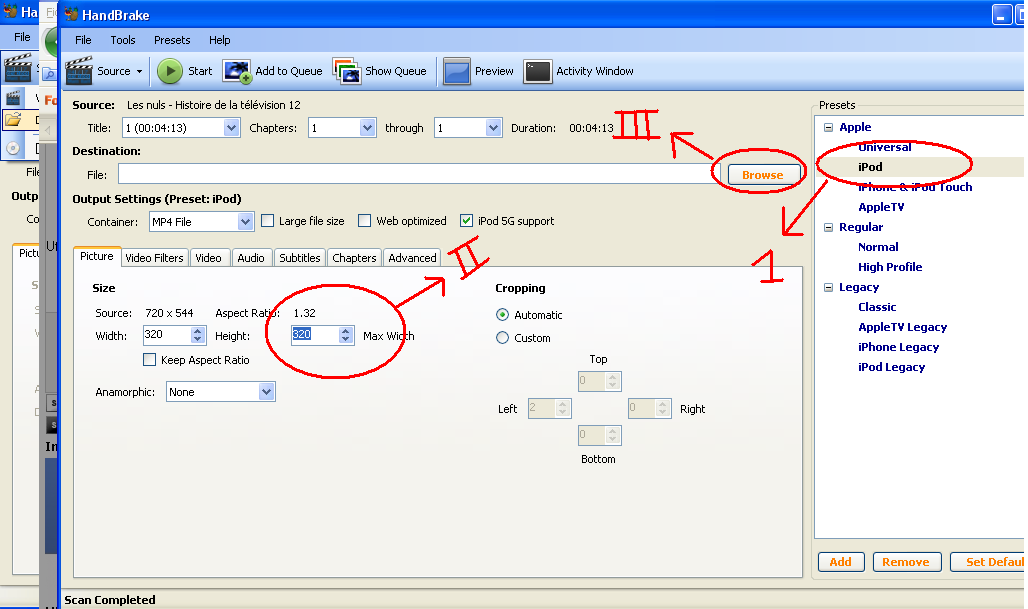Open Source dropdown arrow in toolbar
1028x609 pixels.
(x=139, y=71)
